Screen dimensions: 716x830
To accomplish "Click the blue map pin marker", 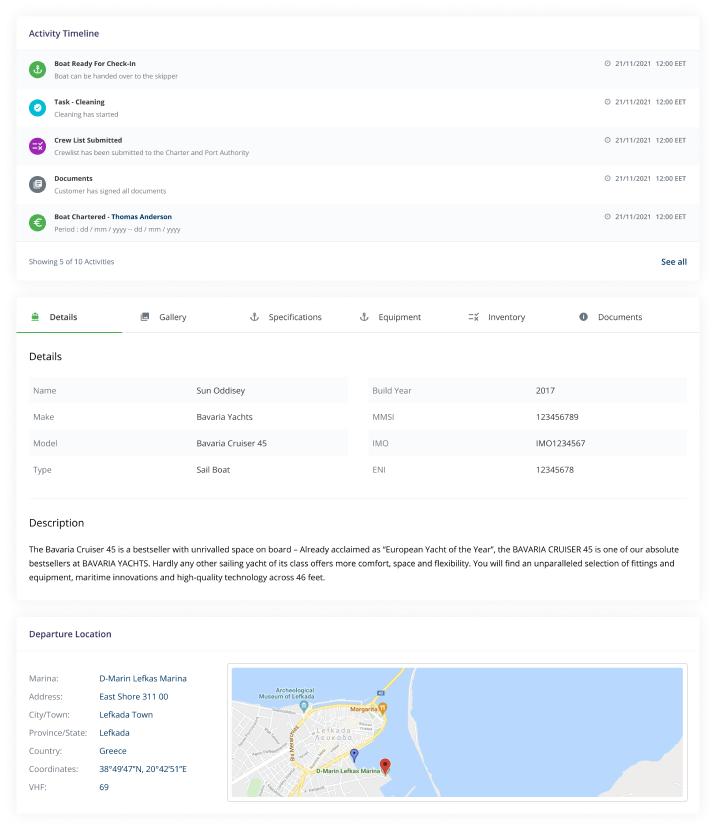I will point(353,755).
